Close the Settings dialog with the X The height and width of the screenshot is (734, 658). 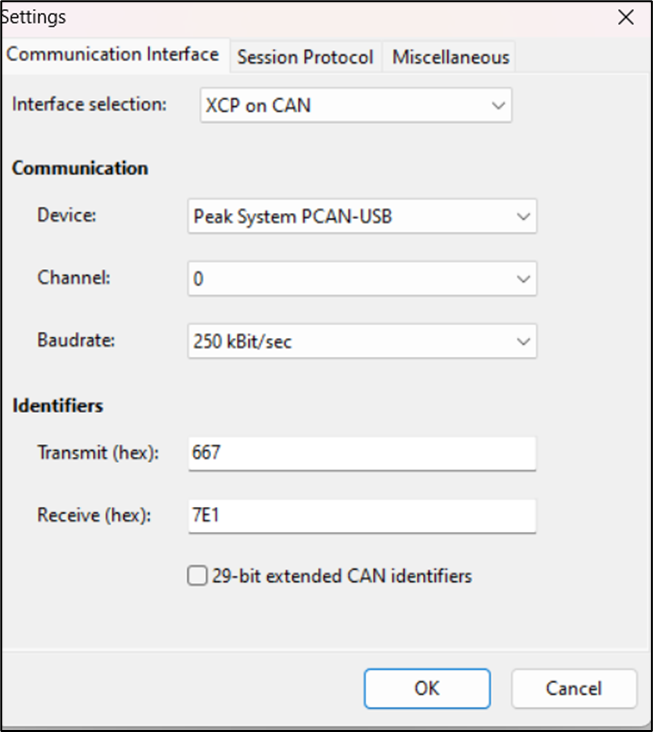626,17
